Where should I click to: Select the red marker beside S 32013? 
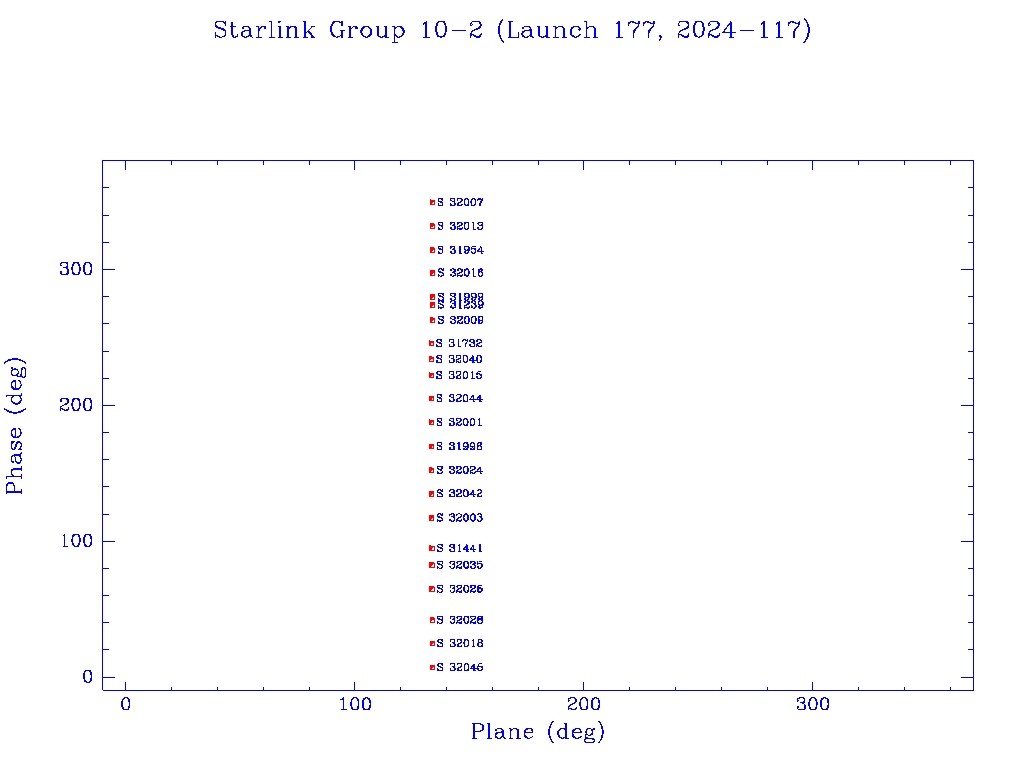pos(433,226)
